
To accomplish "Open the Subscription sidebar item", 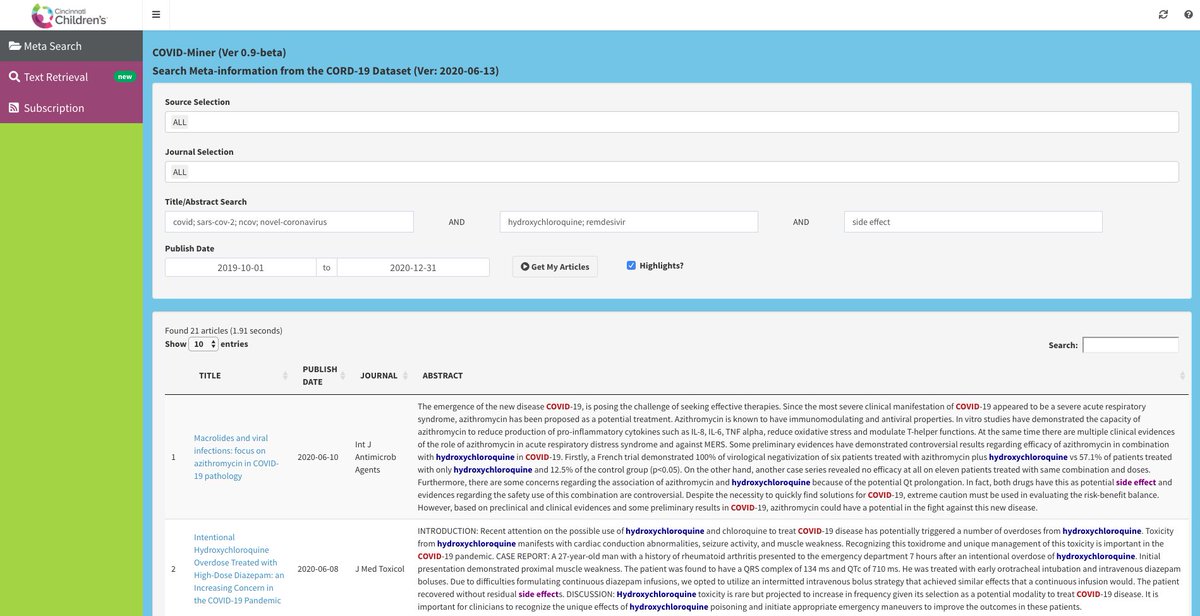I will coord(71,108).
